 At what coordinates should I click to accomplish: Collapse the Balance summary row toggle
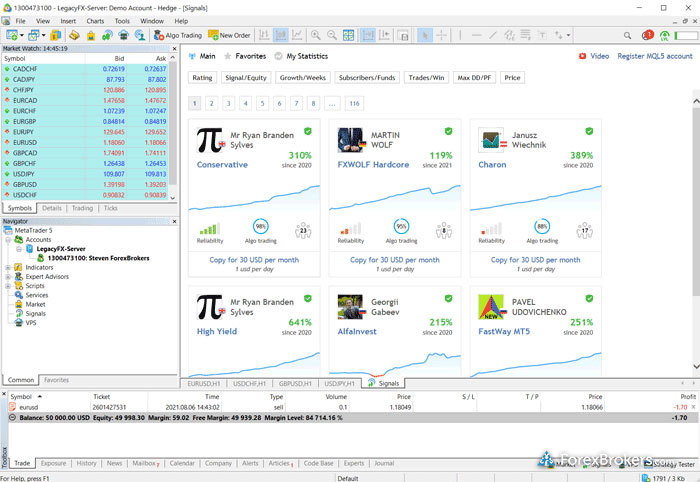click(x=12, y=418)
